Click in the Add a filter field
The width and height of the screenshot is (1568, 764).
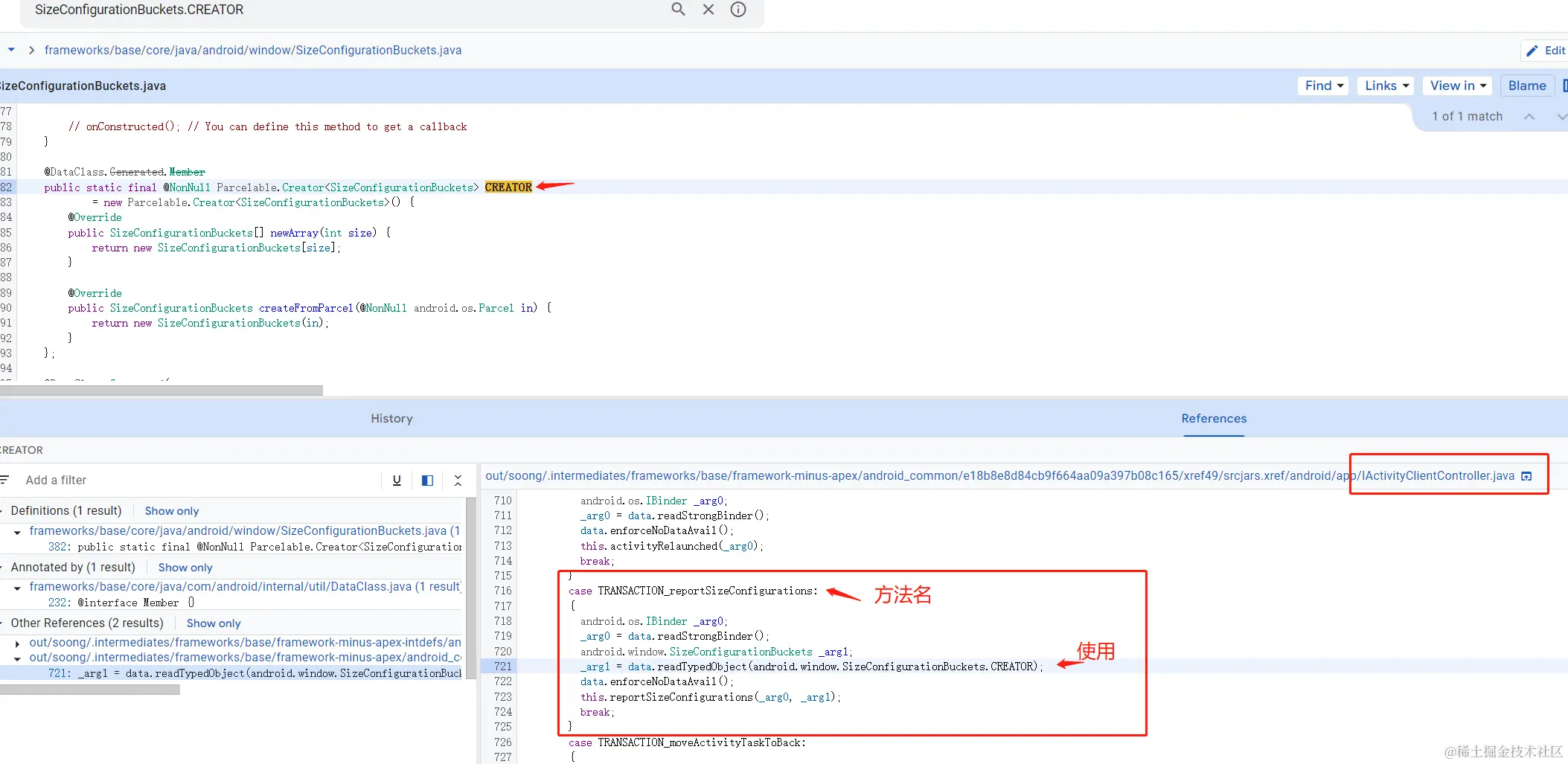197,481
